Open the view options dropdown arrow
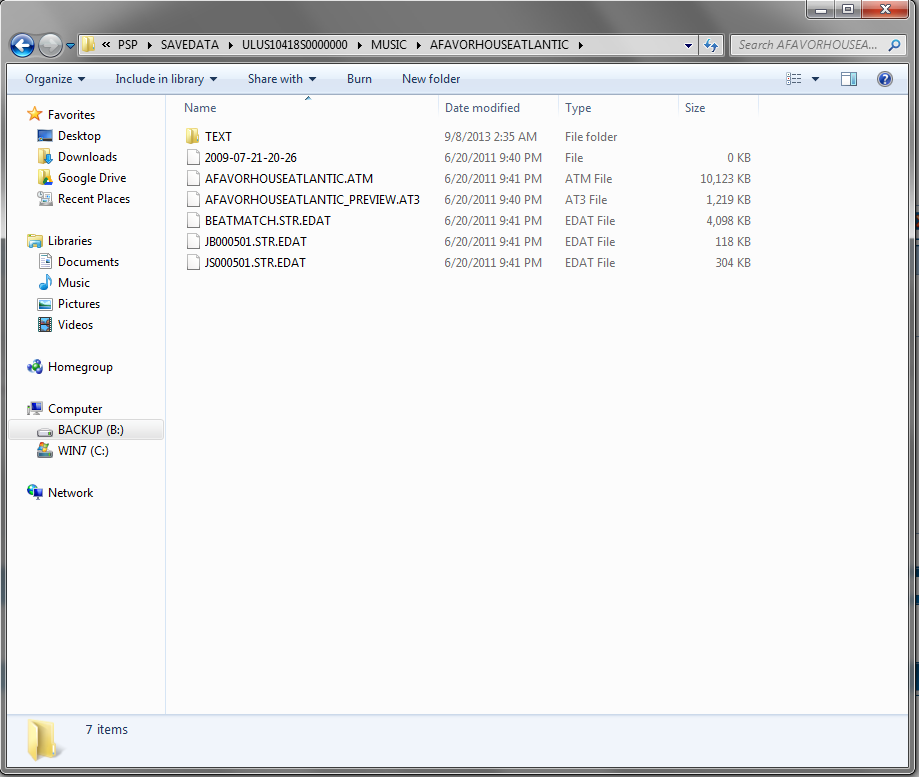 click(x=815, y=79)
